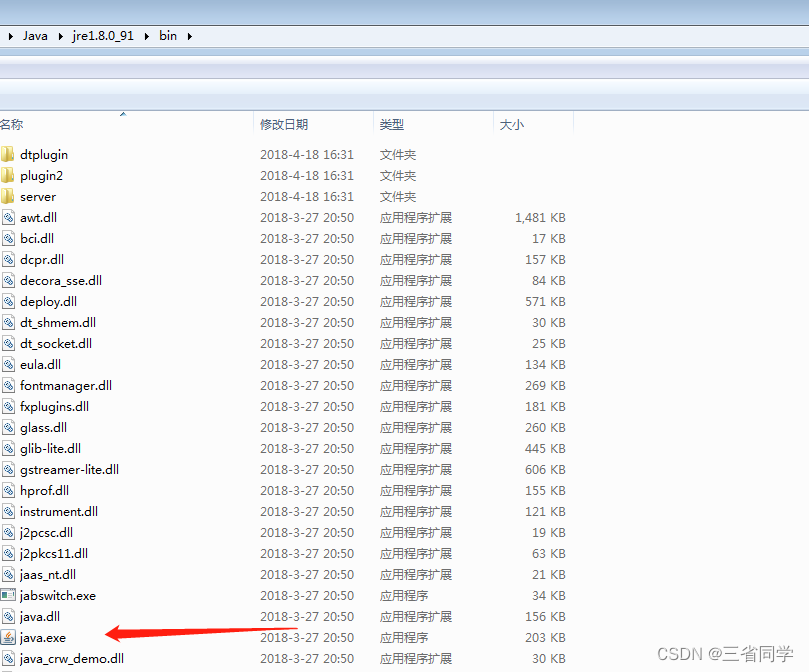
Task: Sort files by 名称 column header
Action: (126, 124)
